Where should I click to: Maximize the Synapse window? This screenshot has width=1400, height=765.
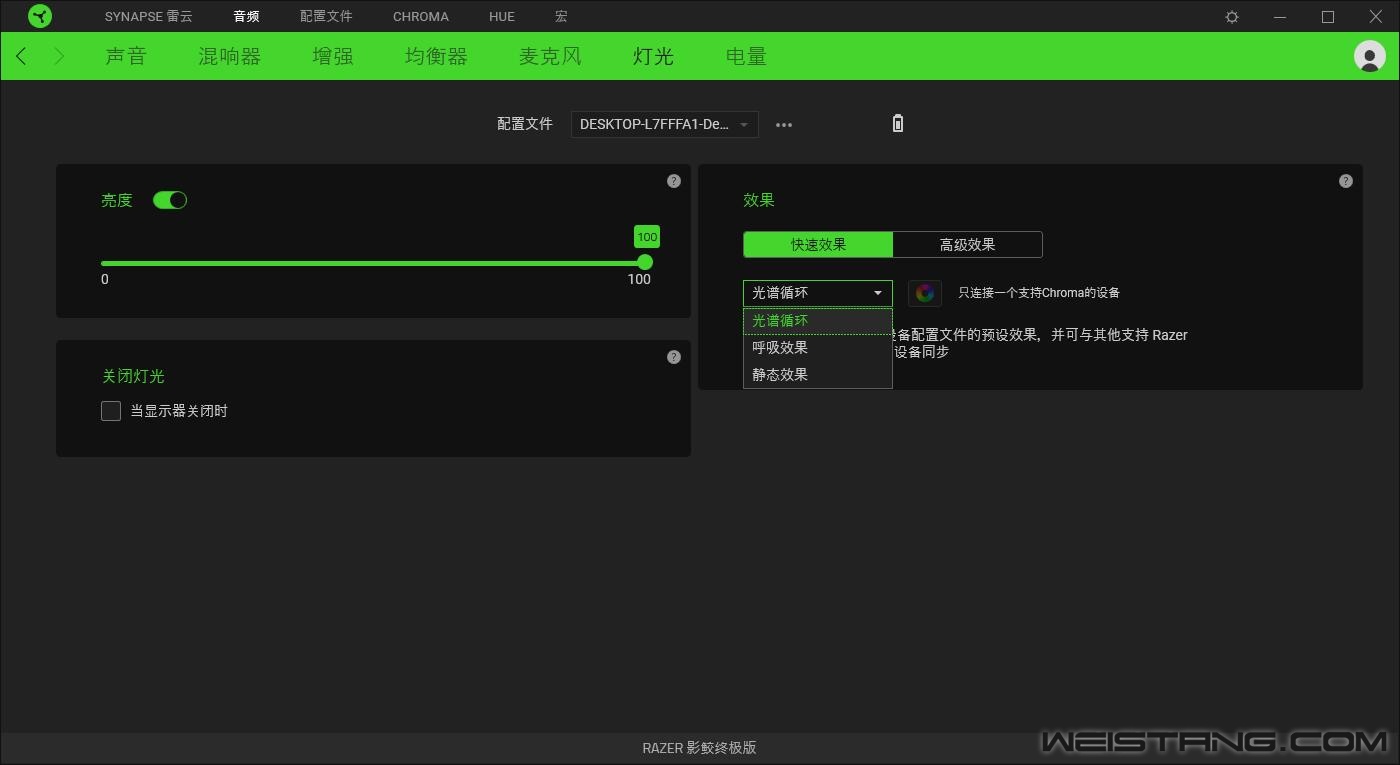(1328, 17)
